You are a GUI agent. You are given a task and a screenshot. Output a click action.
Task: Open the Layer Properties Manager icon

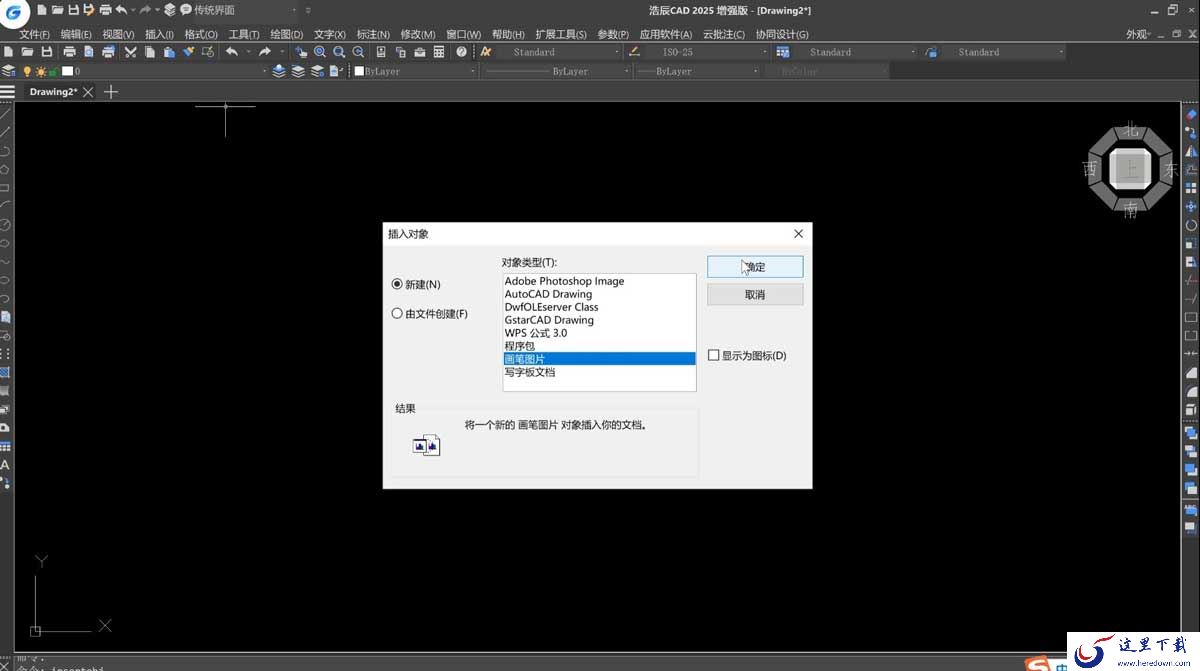click(9, 72)
